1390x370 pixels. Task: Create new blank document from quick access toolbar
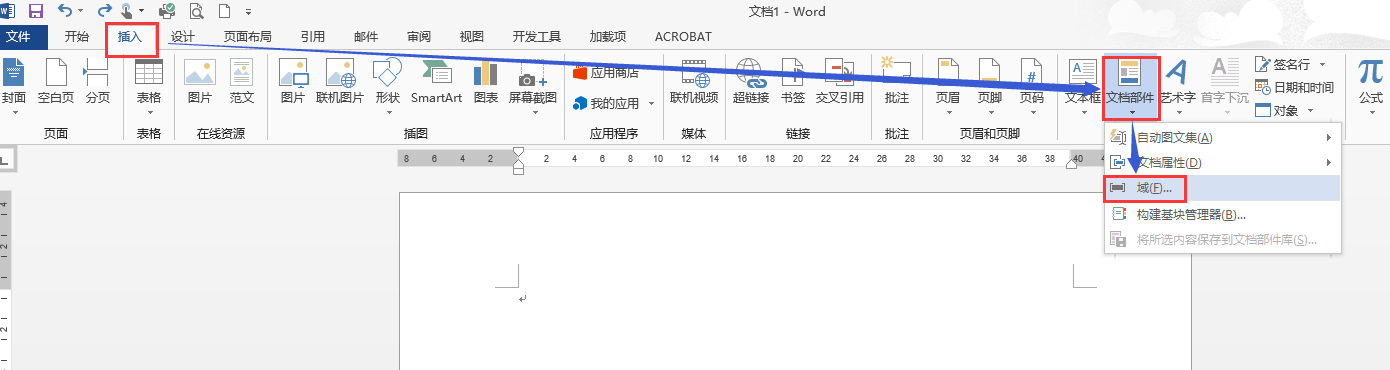[223, 11]
